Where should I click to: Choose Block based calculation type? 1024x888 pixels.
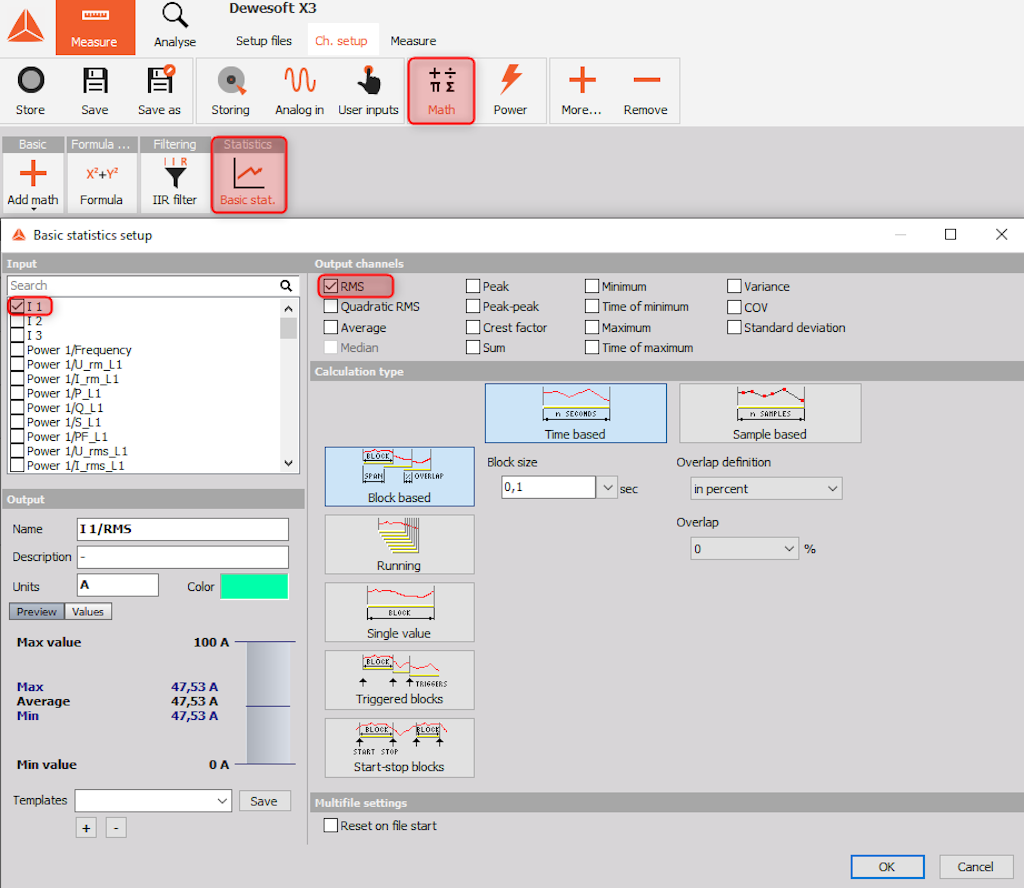point(400,477)
